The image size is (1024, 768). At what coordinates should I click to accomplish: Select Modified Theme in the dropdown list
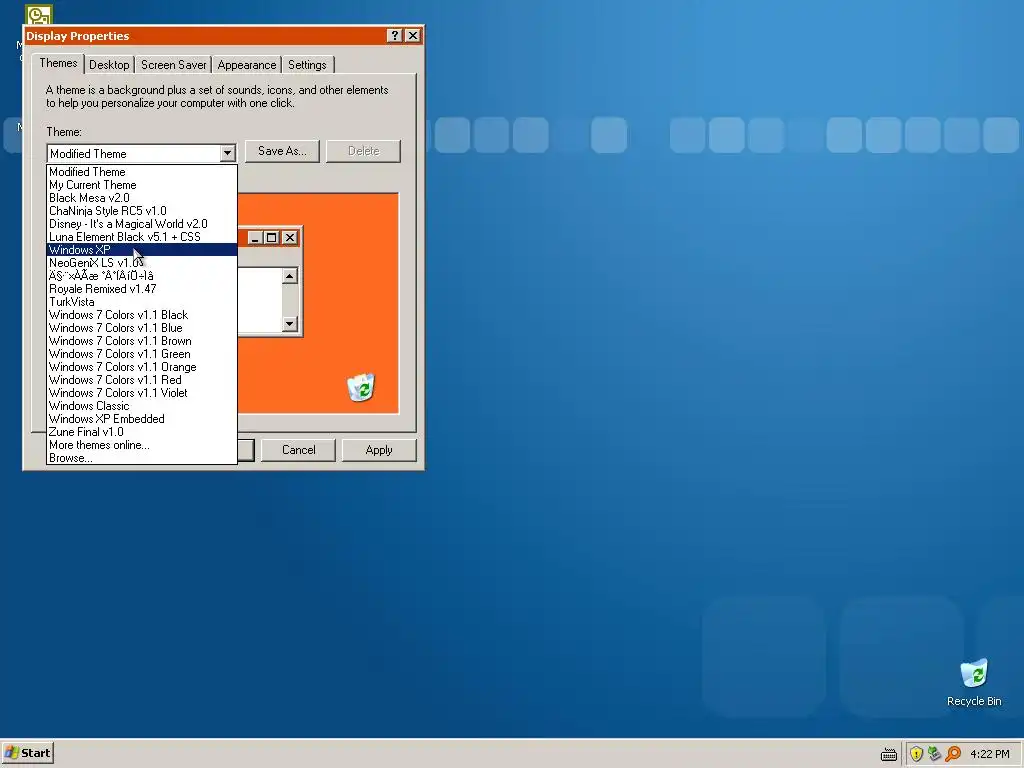pos(142,172)
